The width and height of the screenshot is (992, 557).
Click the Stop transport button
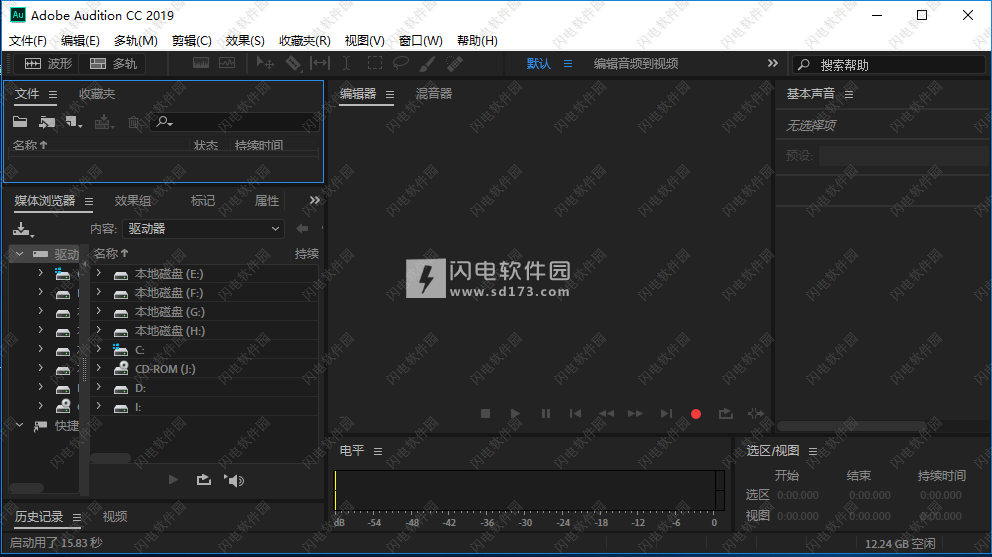coord(485,413)
